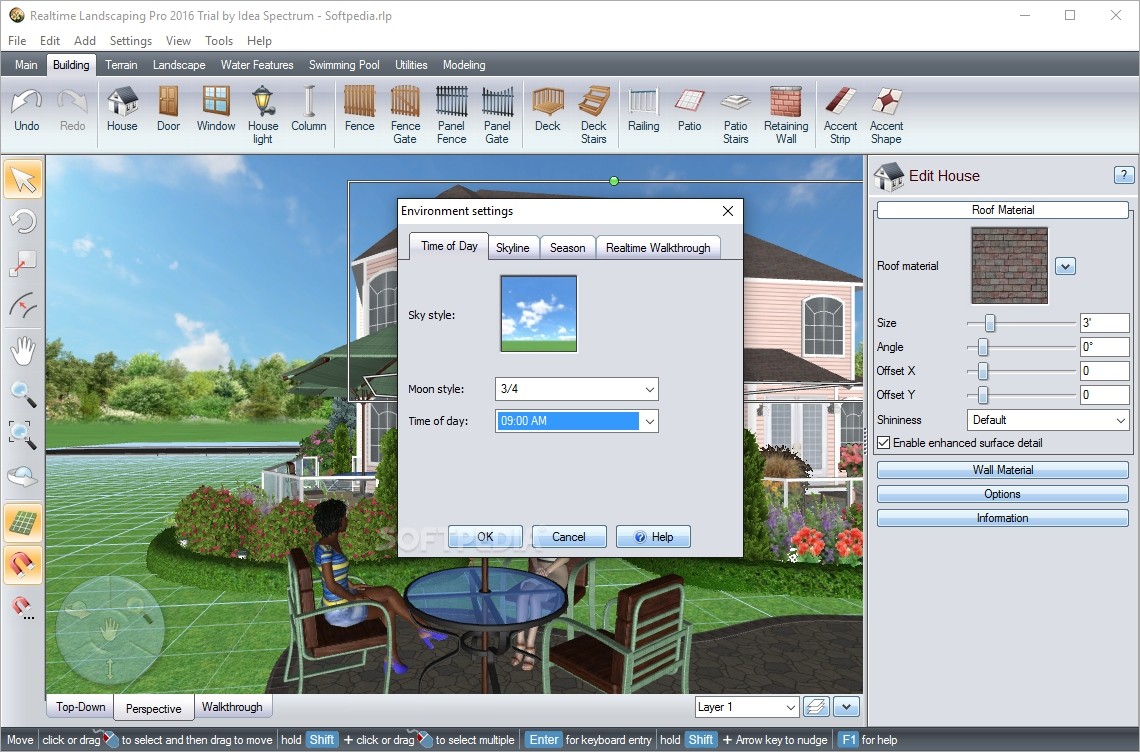The height and width of the screenshot is (752, 1140).
Task: Select the Column tool
Action: pyautogui.click(x=309, y=111)
